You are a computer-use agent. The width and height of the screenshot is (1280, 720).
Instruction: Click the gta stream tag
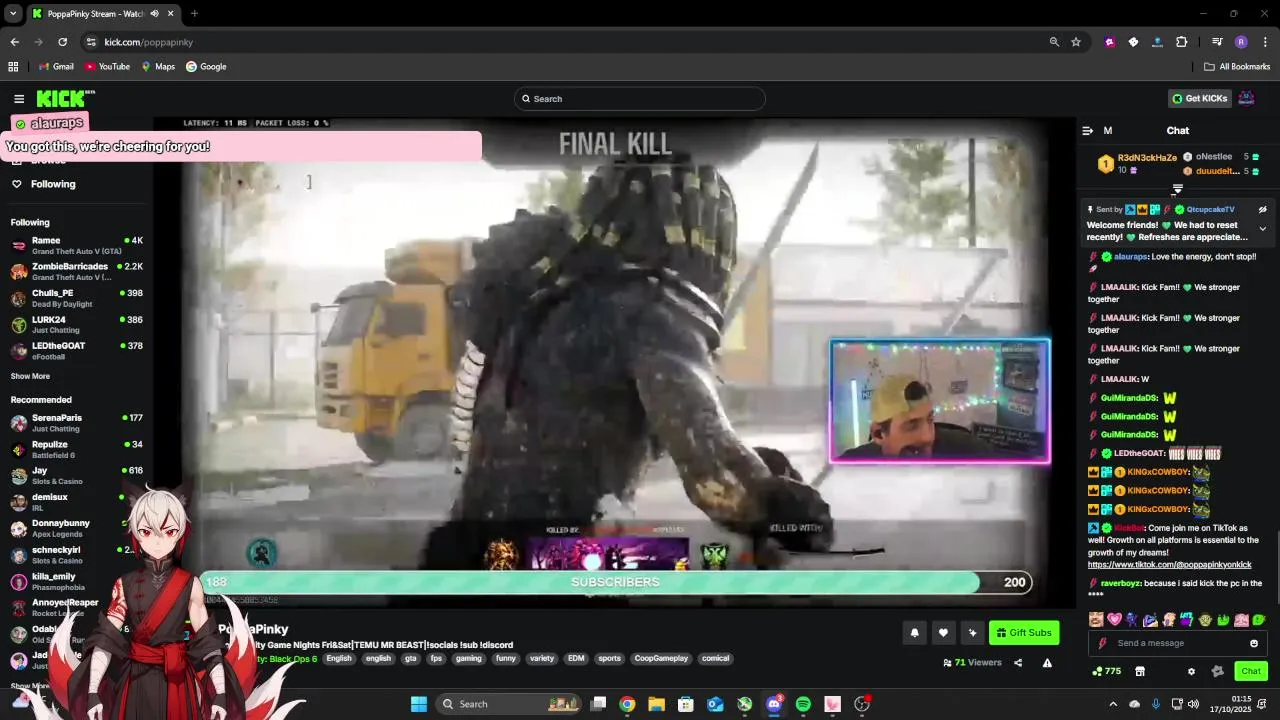[410, 658]
